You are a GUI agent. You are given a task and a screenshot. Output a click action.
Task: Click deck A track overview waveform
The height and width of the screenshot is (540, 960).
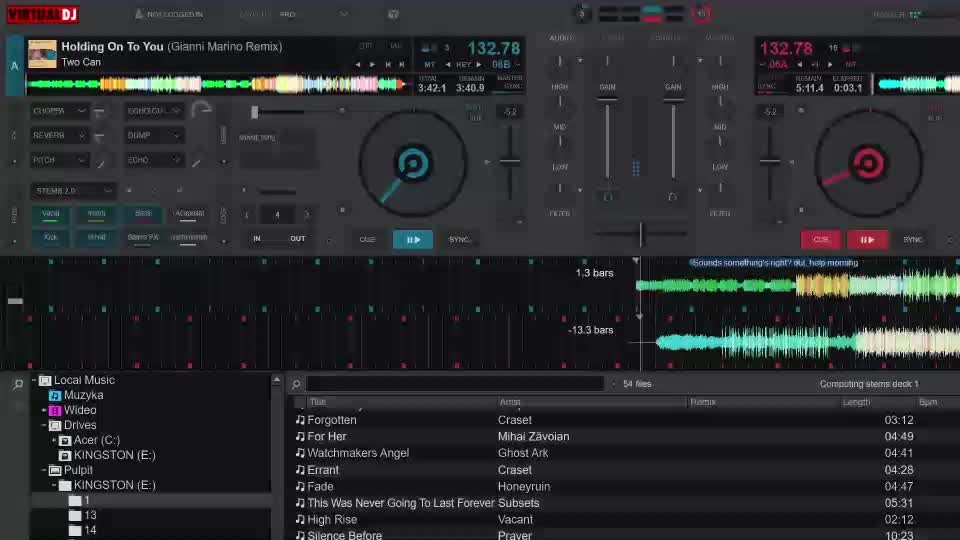tap(217, 84)
